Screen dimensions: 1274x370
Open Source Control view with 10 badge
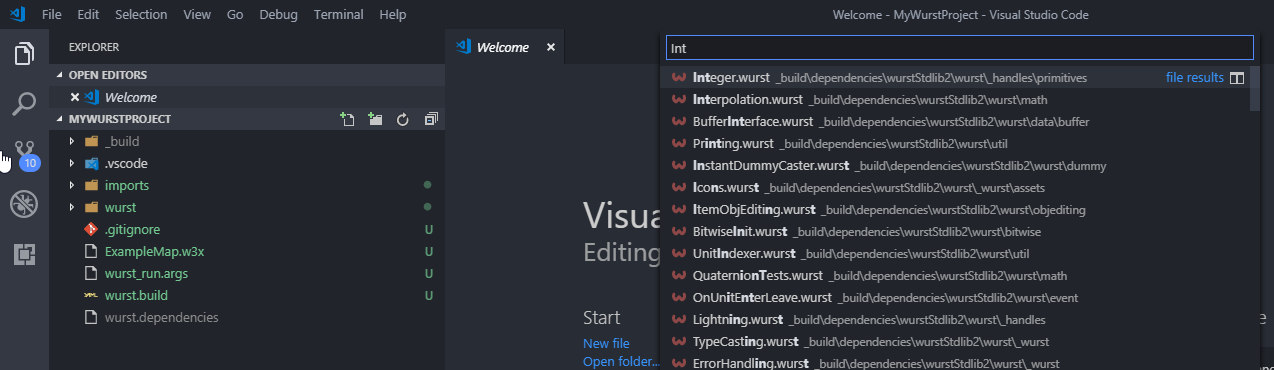pos(24,153)
